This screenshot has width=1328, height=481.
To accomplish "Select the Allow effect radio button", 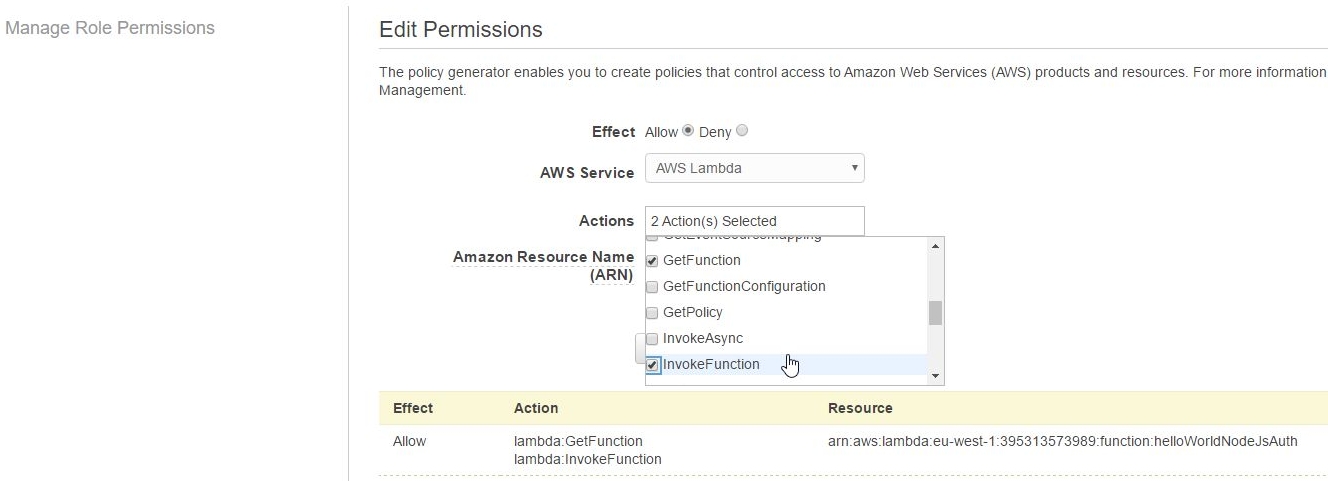I will (x=687, y=132).
